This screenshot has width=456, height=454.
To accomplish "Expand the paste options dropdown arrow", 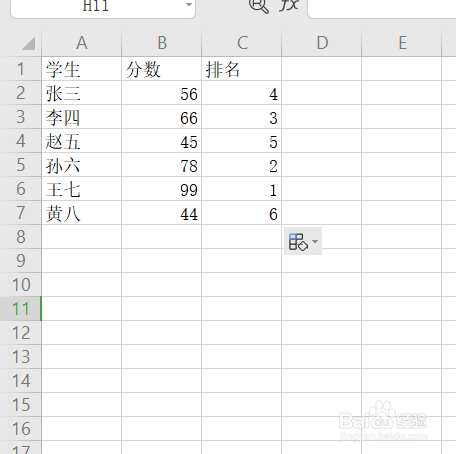I will coord(315,241).
